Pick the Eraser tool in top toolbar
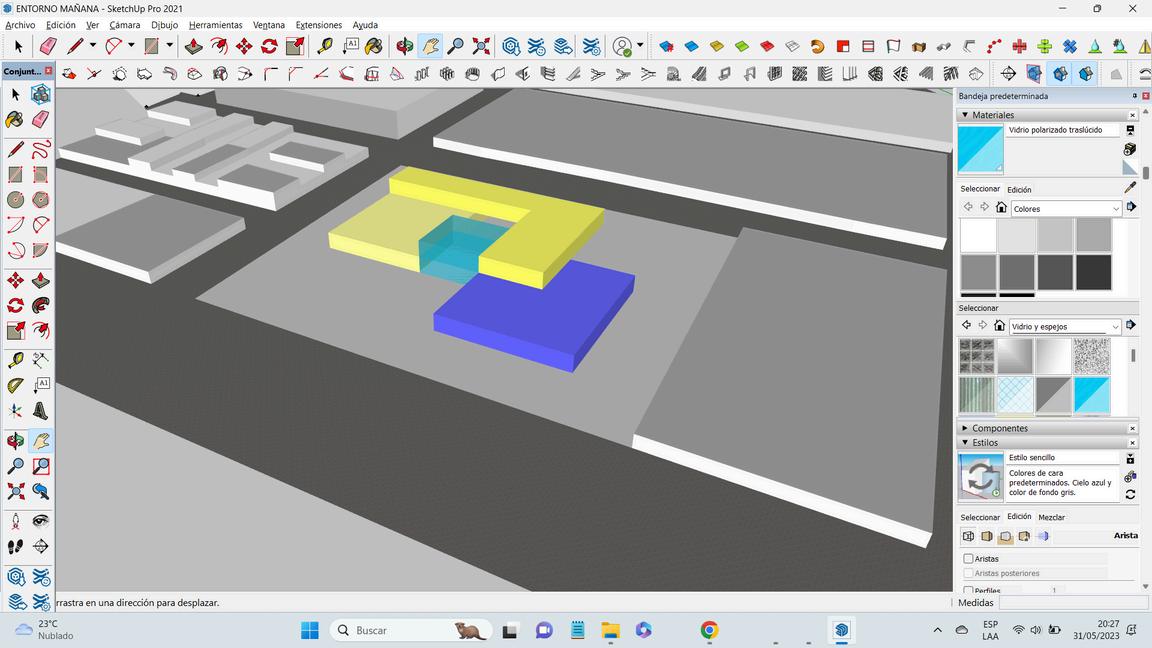1152x648 pixels. pos(48,47)
